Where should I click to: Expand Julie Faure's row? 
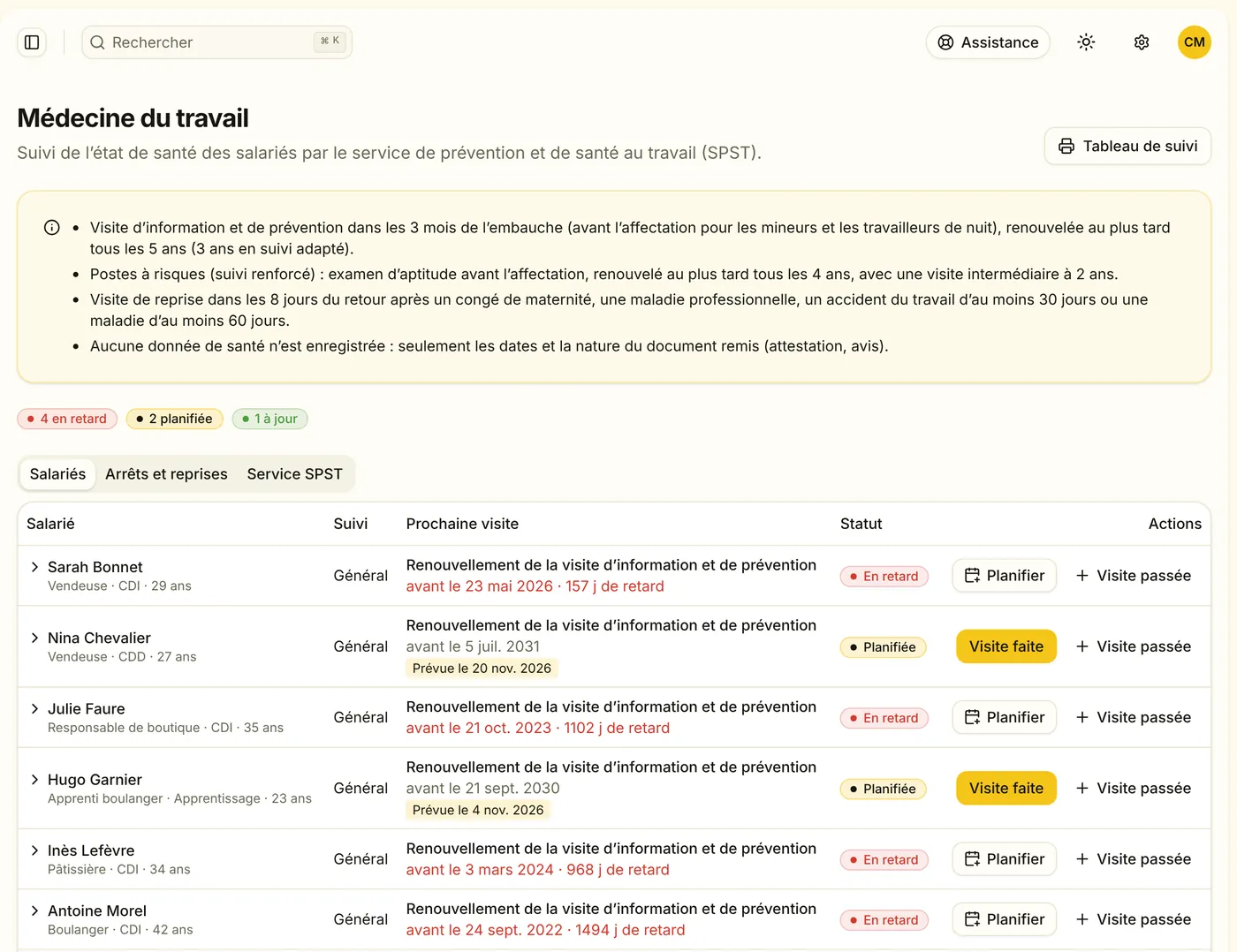(34, 708)
